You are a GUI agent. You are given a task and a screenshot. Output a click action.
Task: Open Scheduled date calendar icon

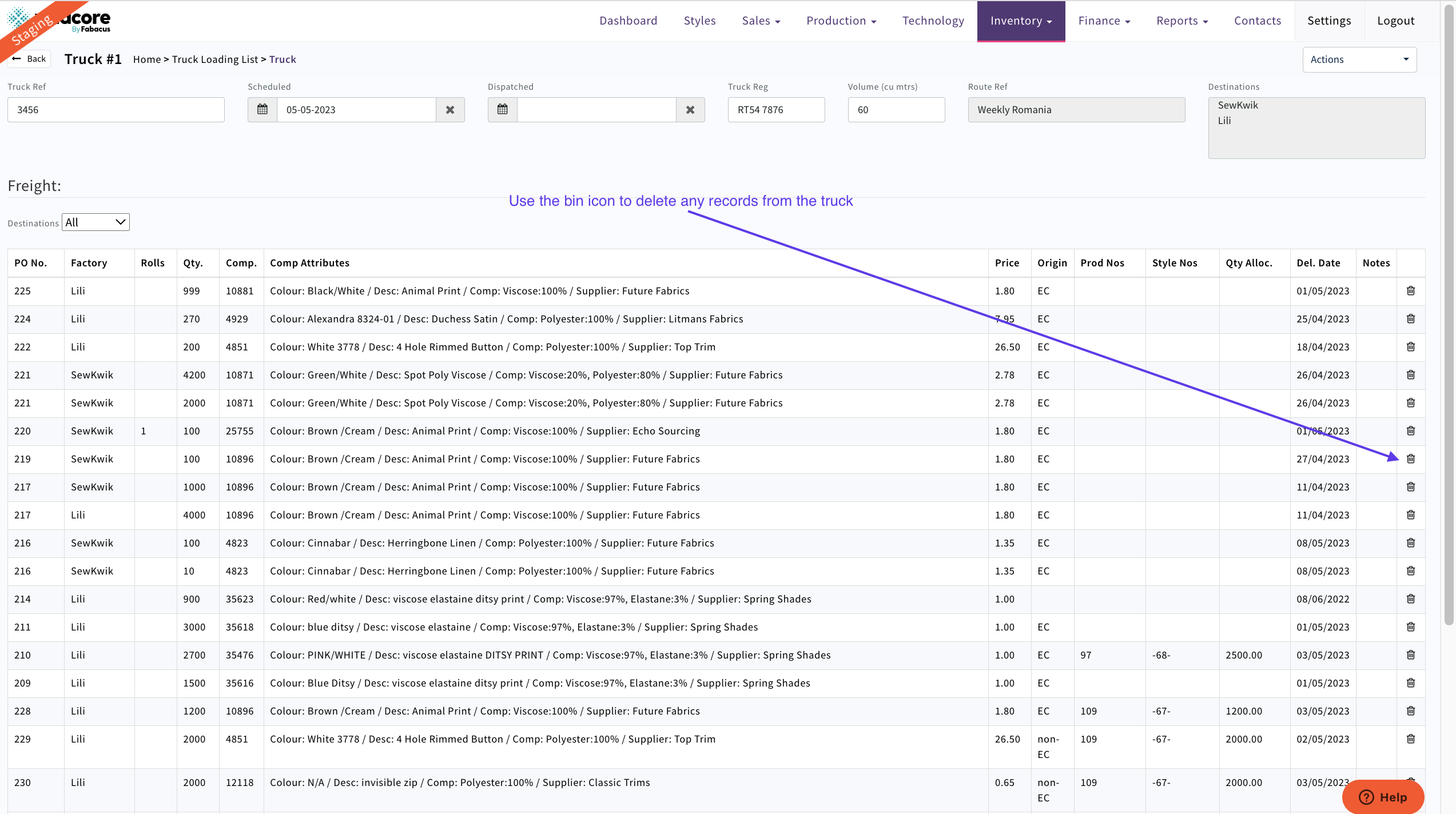tap(262, 110)
